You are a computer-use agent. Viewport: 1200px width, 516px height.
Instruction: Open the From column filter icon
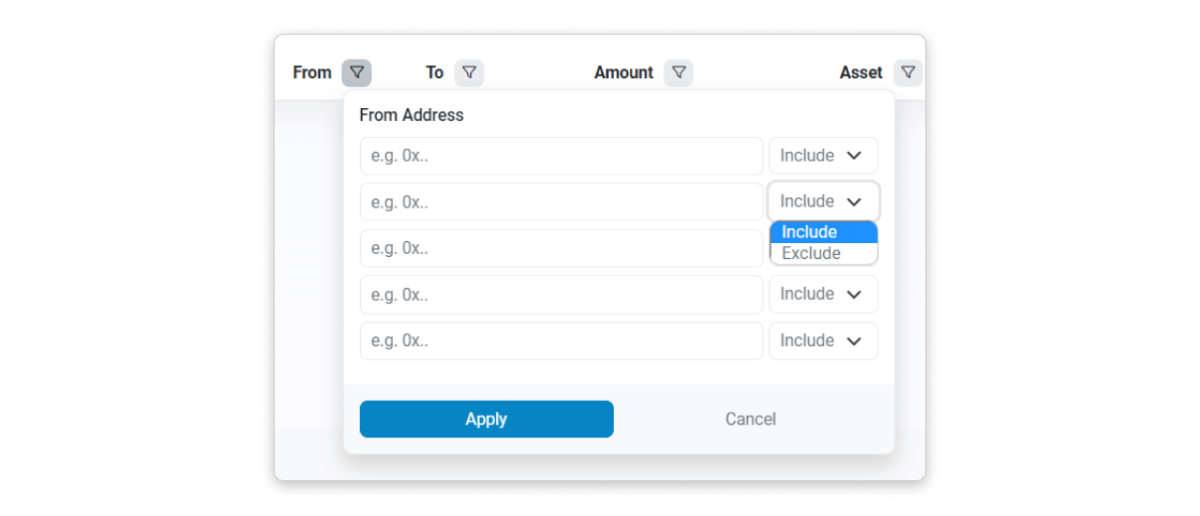(x=357, y=73)
